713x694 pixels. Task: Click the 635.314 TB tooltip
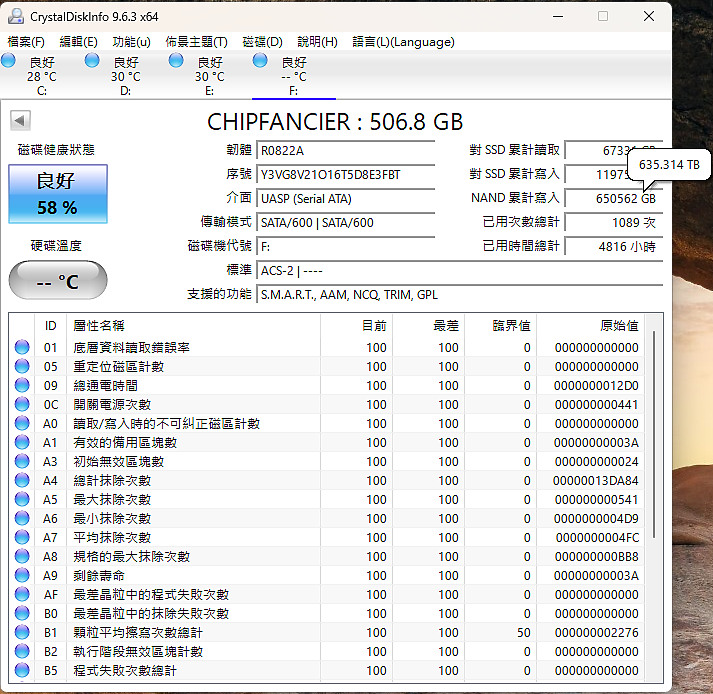coord(669,165)
